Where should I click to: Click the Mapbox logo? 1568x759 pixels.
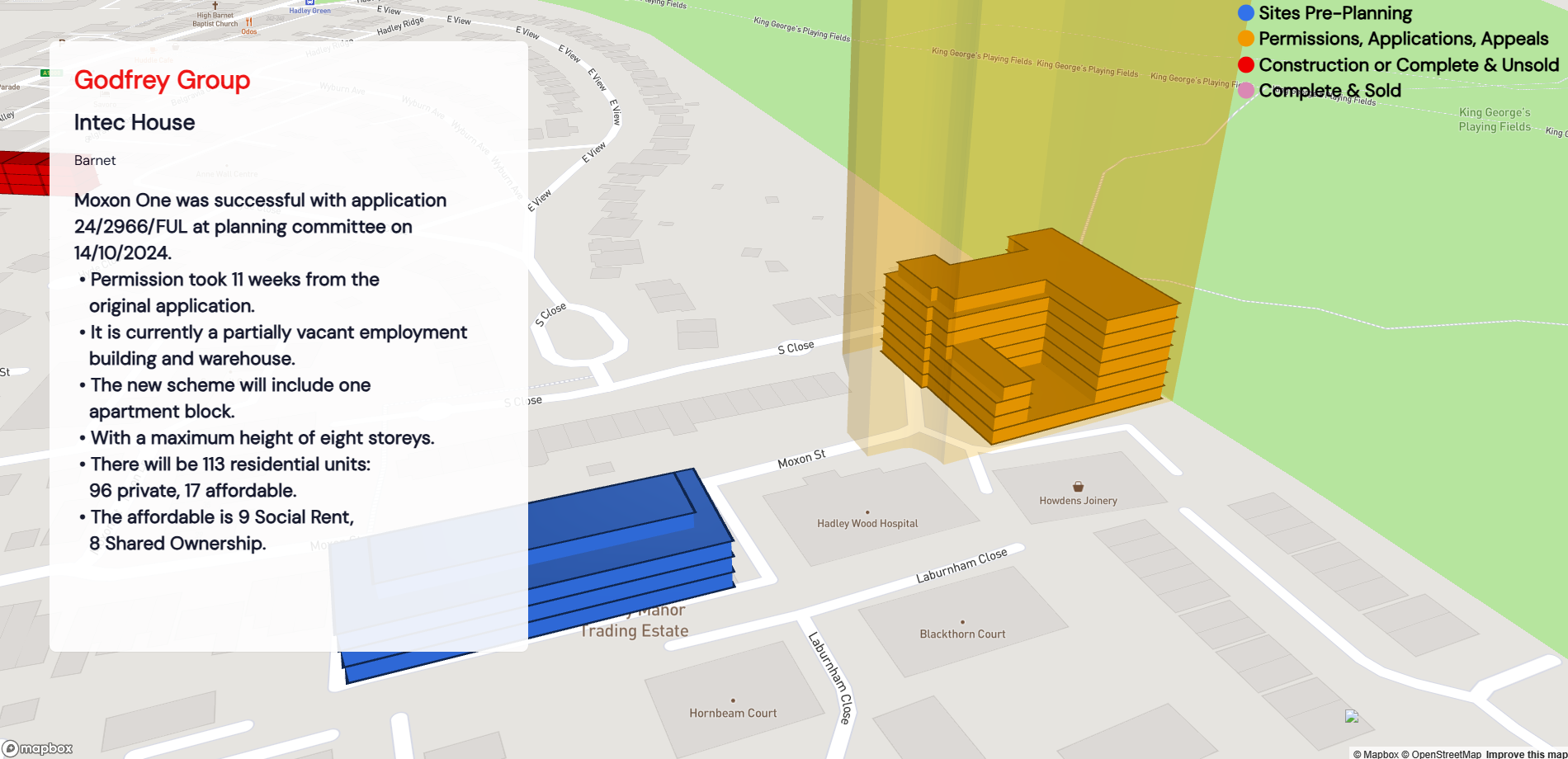click(38, 748)
